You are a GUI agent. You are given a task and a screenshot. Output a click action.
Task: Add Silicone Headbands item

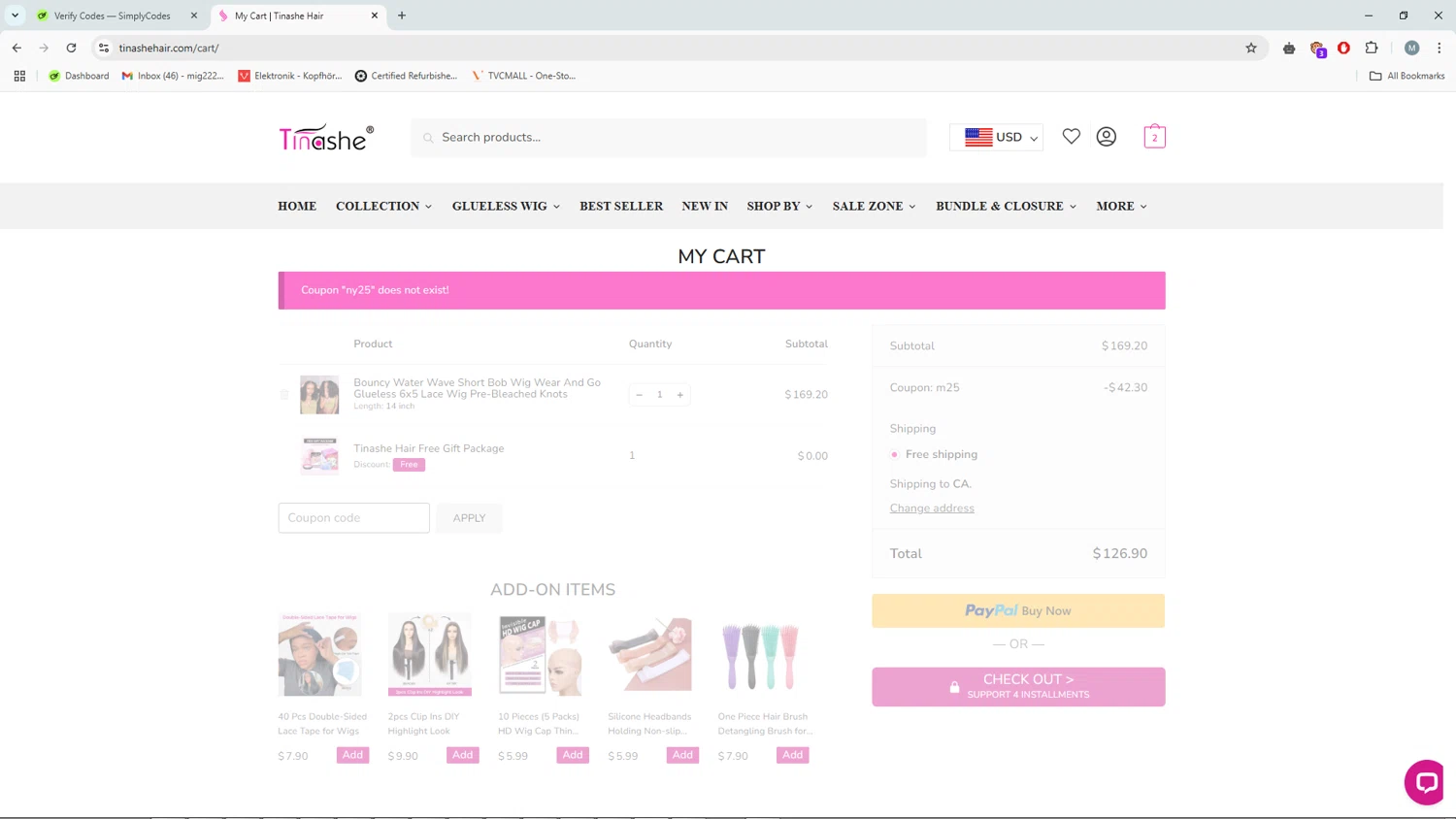coord(682,755)
